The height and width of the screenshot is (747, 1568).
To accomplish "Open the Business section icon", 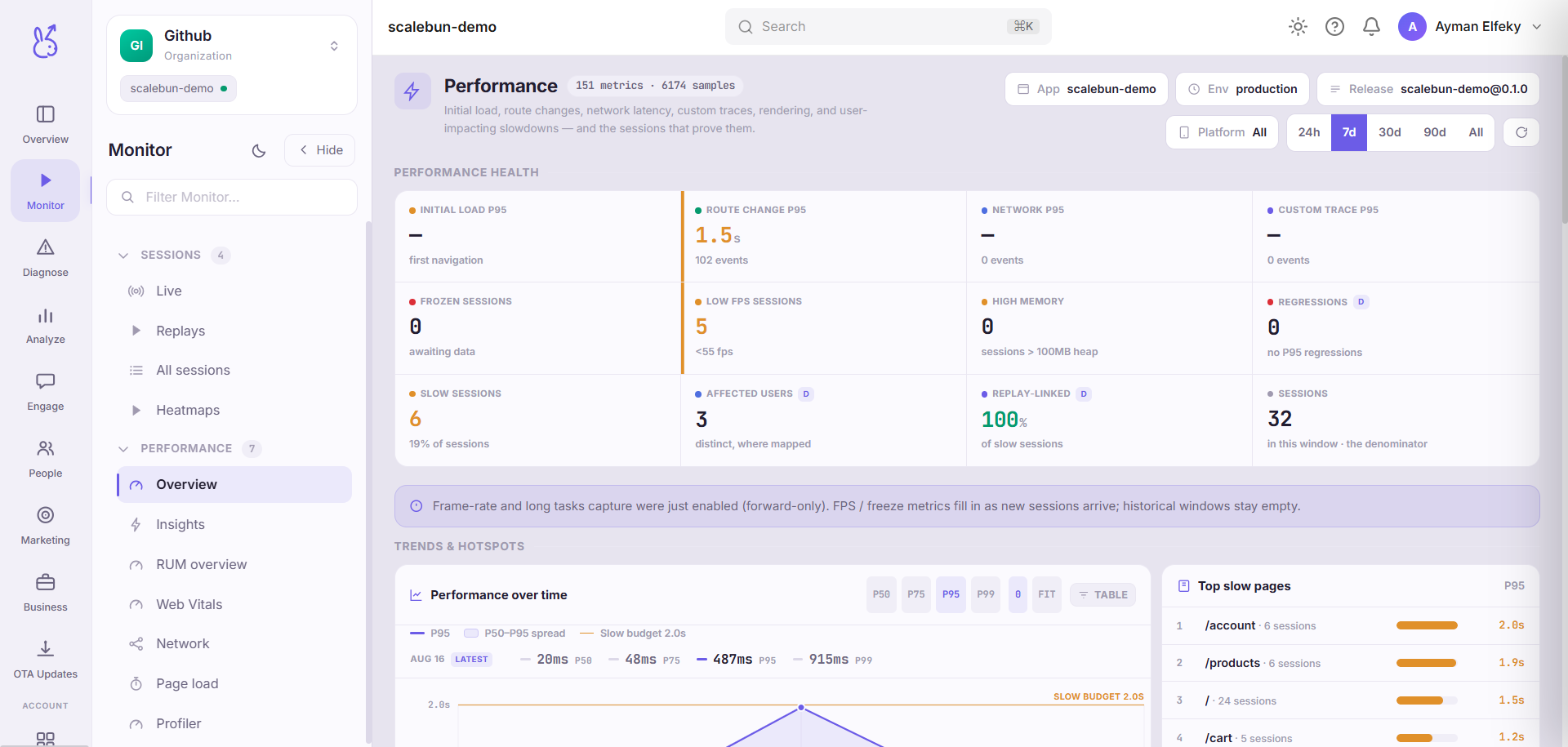I will [x=46, y=592].
